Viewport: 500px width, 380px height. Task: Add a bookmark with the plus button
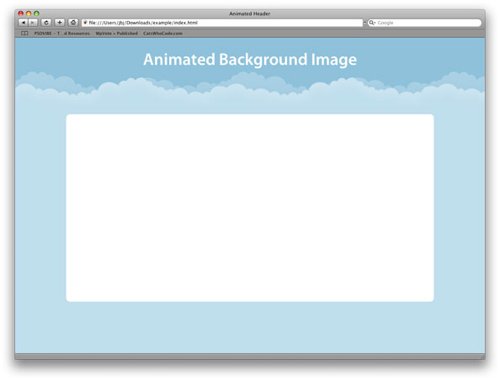(x=59, y=22)
